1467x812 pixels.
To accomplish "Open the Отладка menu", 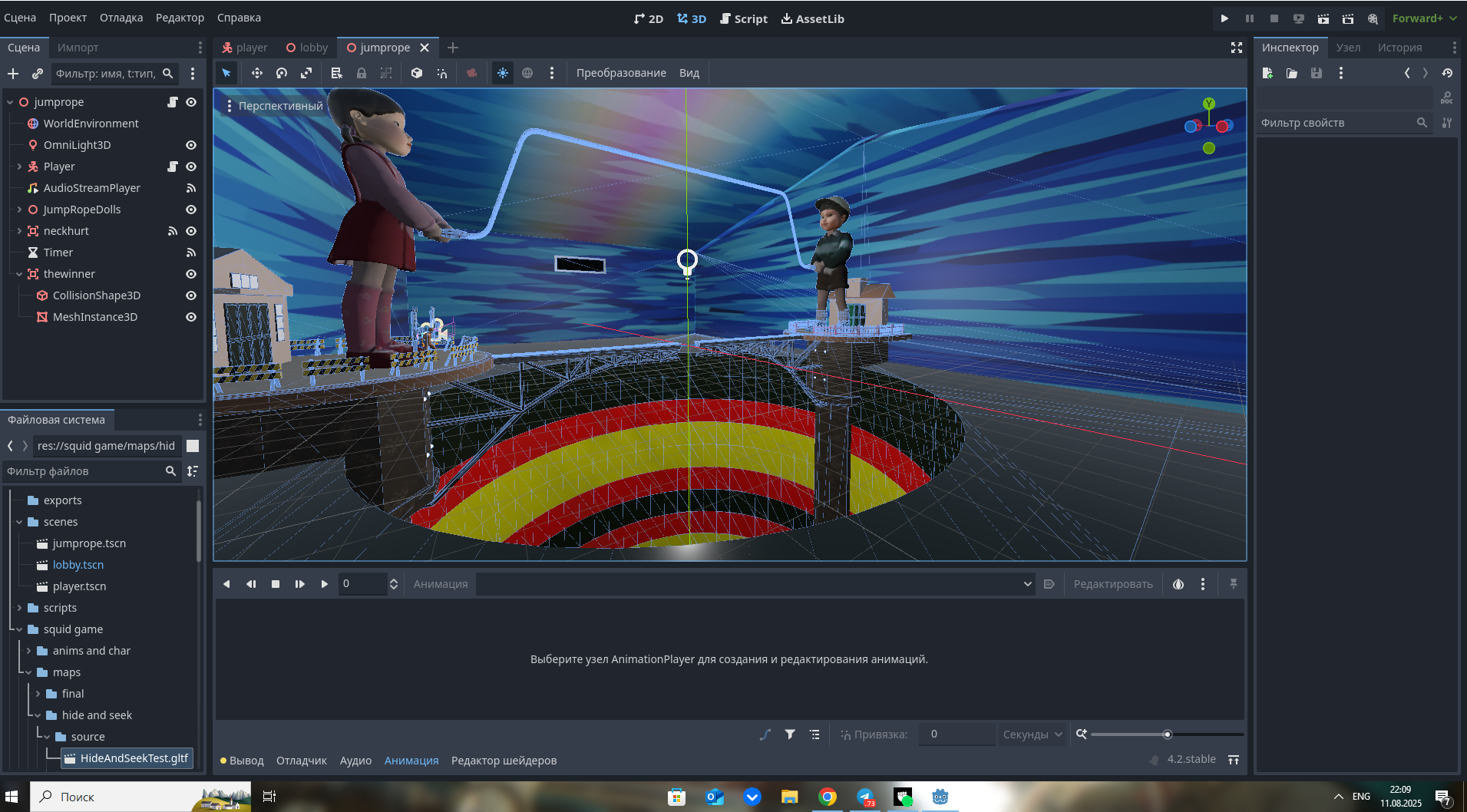I will pyautogui.click(x=121, y=18).
